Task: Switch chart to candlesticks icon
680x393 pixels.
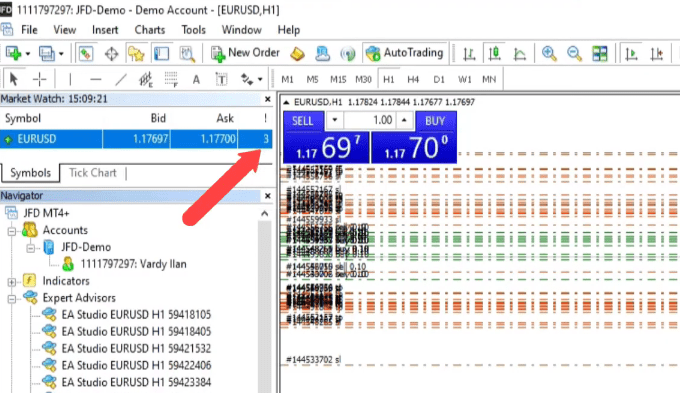Action: tap(494, 54)
